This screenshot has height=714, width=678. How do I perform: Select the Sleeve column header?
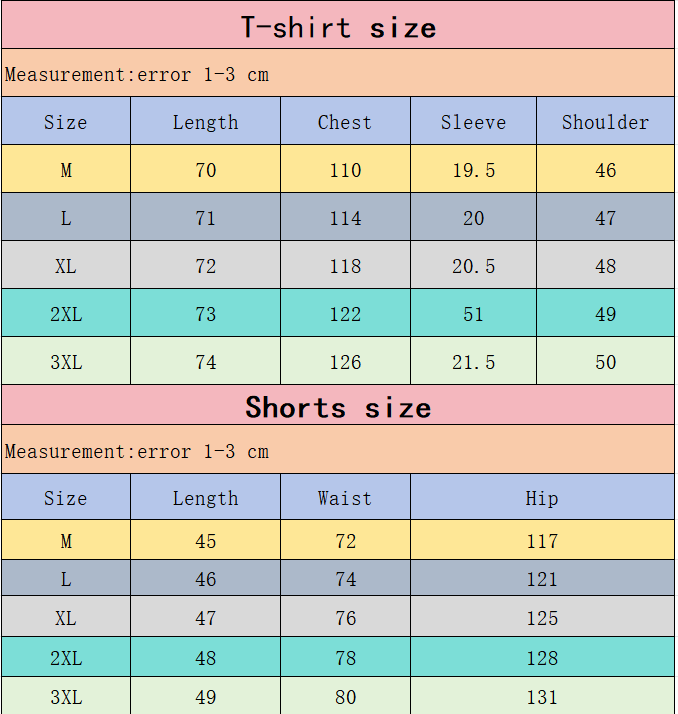[x=473, y=122]
